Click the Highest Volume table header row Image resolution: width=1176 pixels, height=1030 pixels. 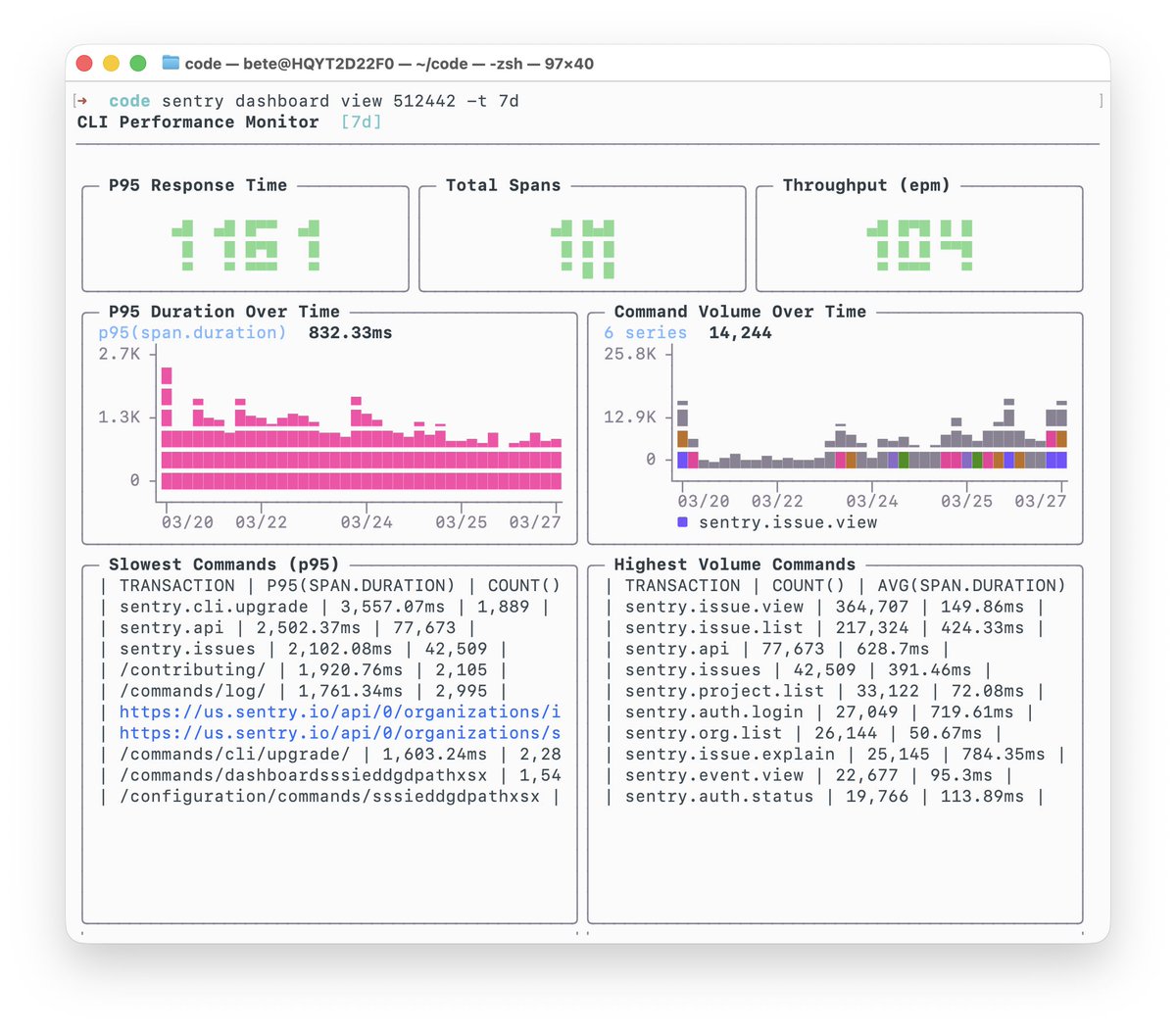[835, 586]
